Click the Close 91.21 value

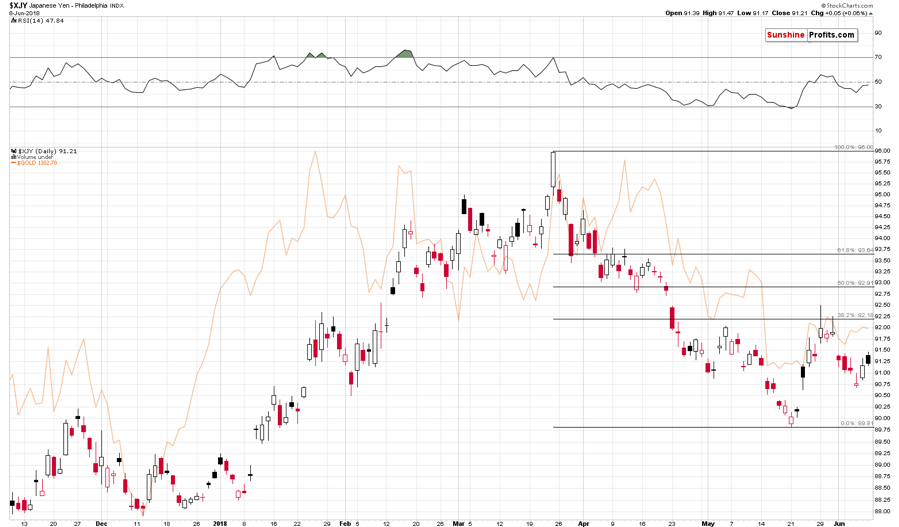(x=789, y=13)
